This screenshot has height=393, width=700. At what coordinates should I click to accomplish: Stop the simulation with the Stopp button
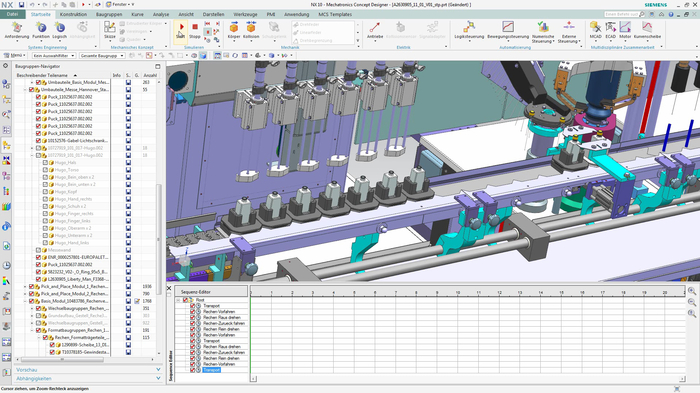tap(195, 30)
